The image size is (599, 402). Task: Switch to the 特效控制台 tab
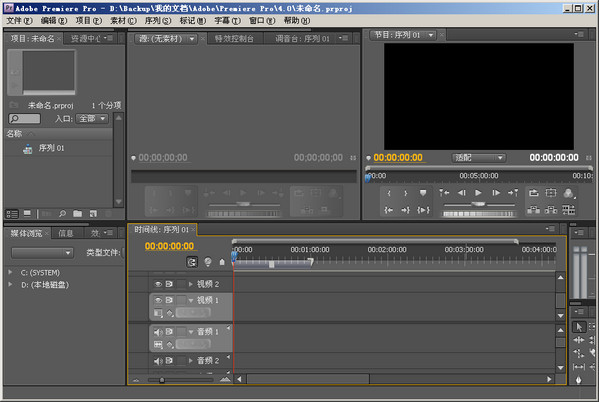click(x=234, y=39)
